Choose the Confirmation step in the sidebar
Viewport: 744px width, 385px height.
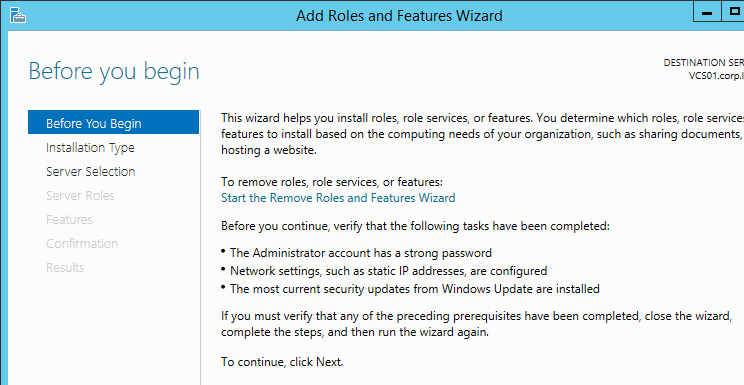point(82,244)
